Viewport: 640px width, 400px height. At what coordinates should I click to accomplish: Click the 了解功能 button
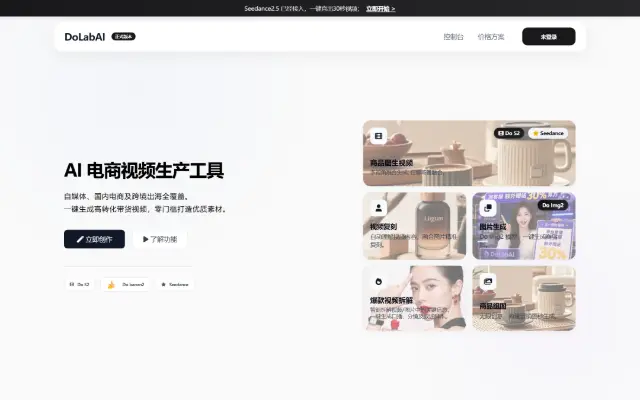160,239
